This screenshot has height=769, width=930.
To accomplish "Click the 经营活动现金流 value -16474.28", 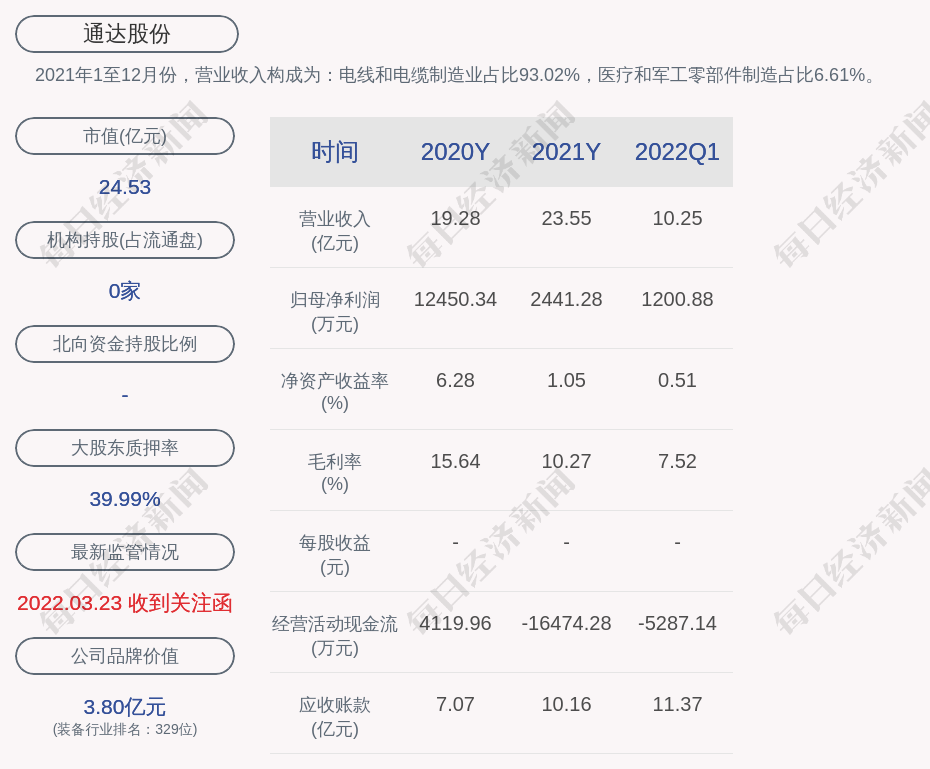I will click(x=566, y=623).
